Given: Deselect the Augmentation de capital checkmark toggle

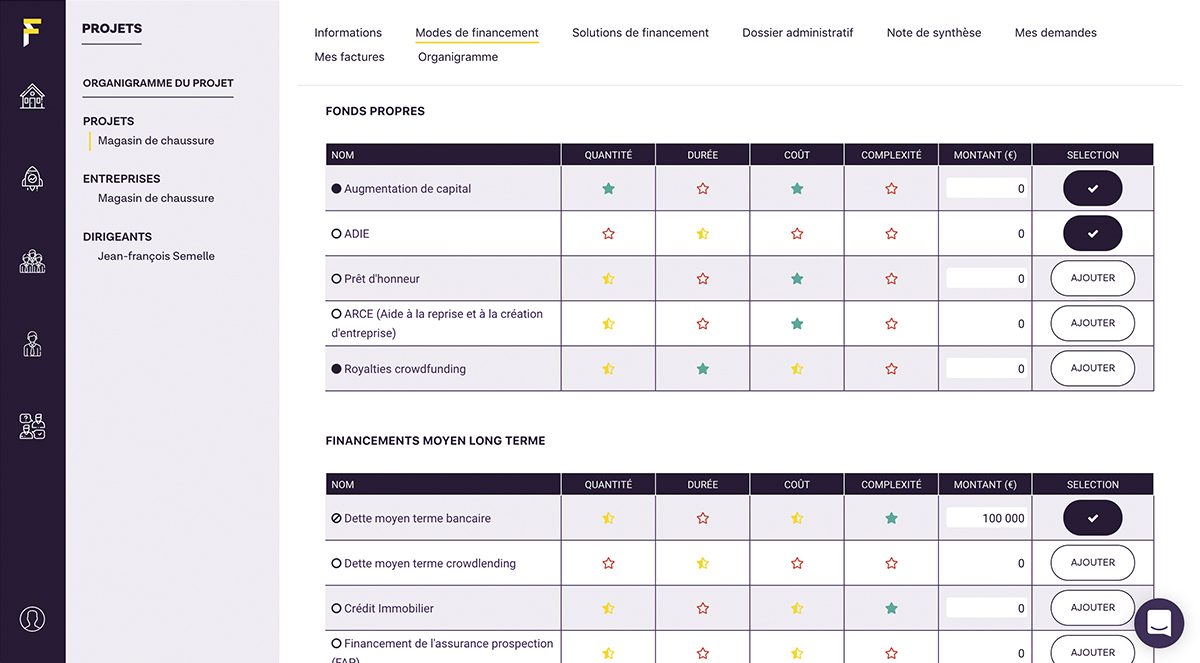Looking at the screenshot, I should (1092, 188).
